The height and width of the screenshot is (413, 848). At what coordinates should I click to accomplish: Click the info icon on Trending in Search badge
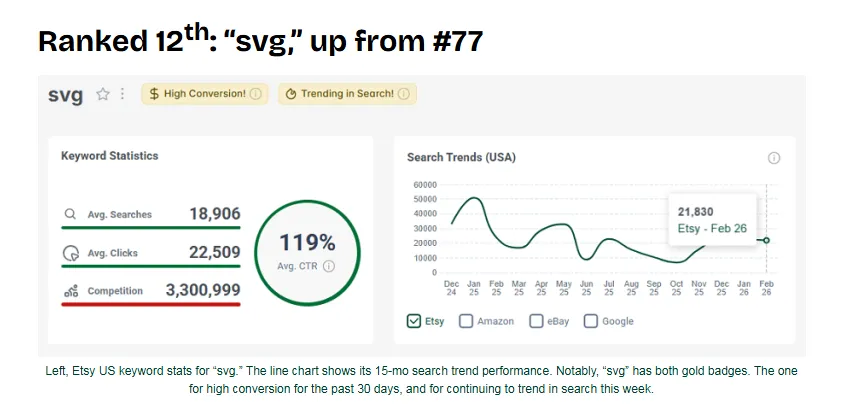pyautogui.click(x=404, y=94)
